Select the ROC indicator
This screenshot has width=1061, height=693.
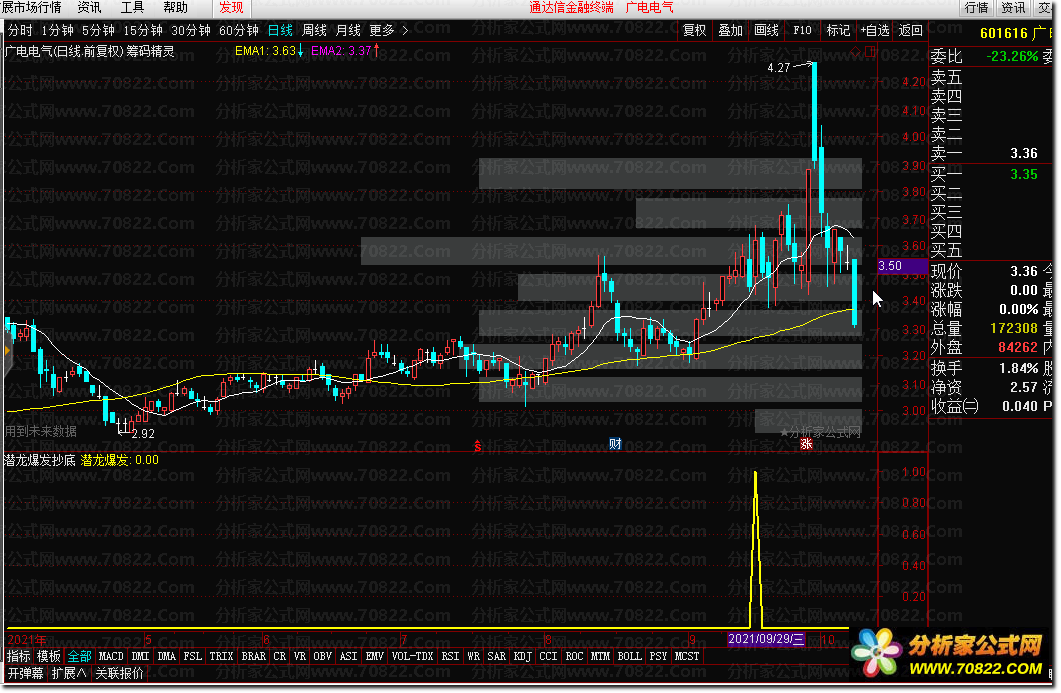coord(574,656)
